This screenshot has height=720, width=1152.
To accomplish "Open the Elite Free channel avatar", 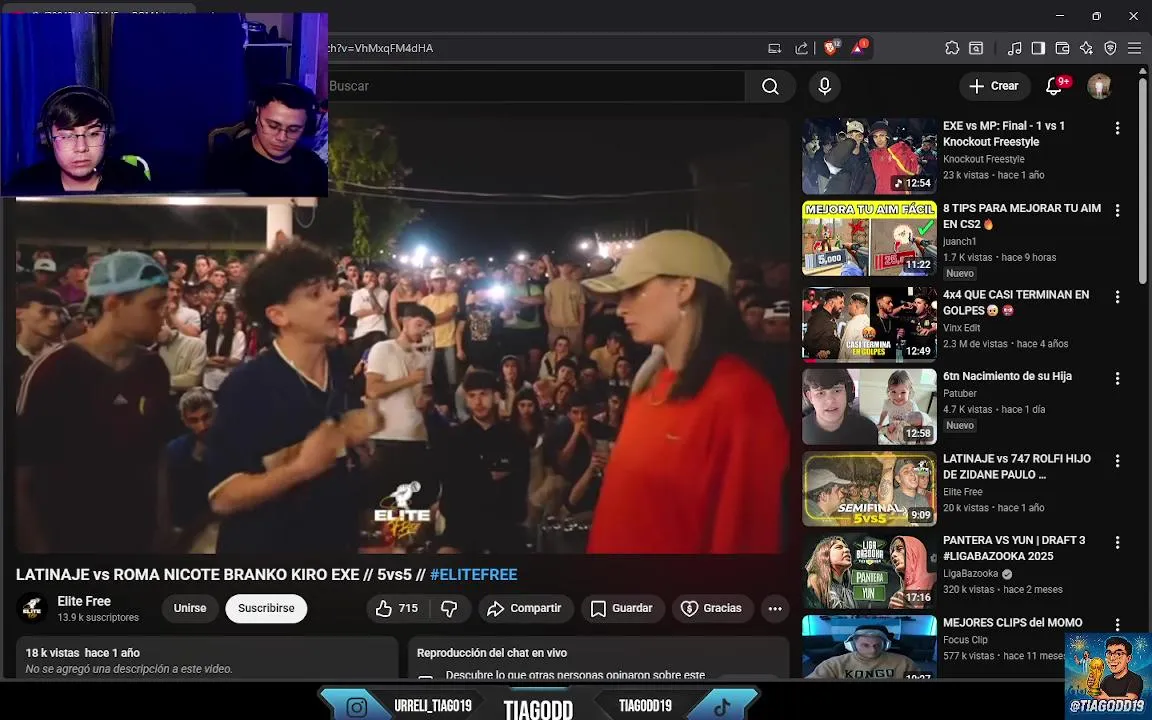I will click(32, 608).
